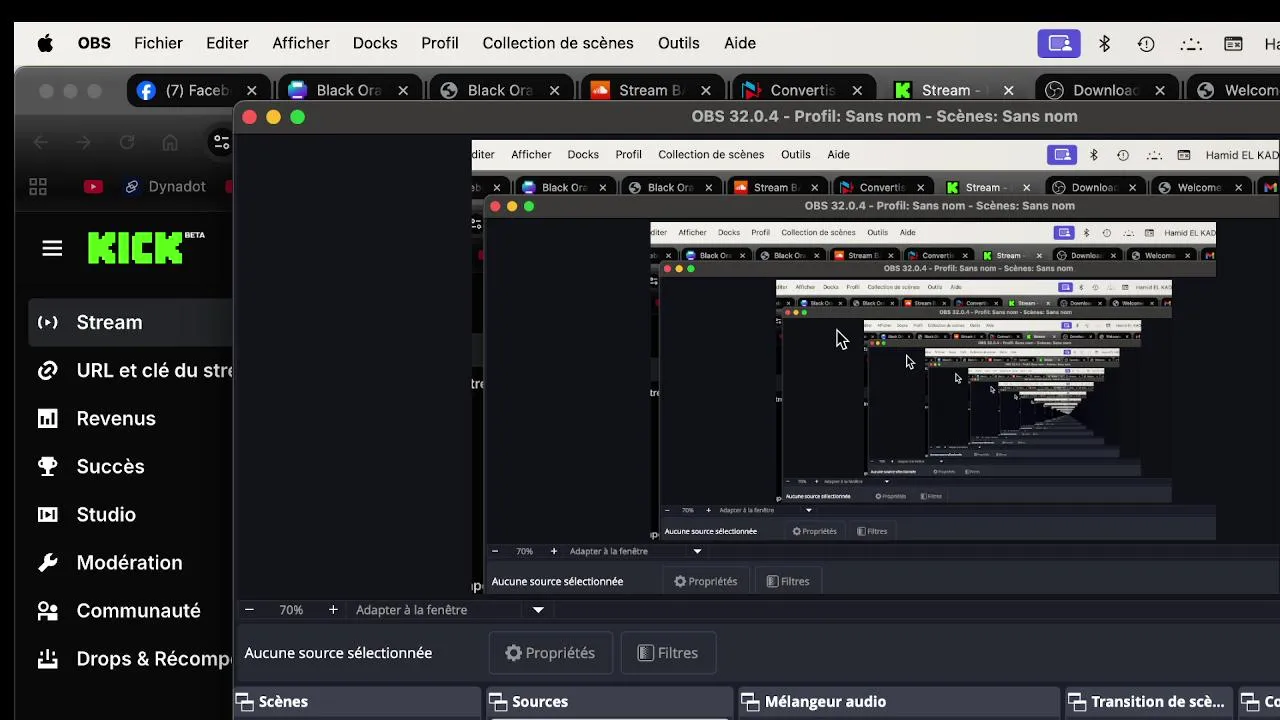Click the Bluetooth icon in menu bar

(1105, 44)
